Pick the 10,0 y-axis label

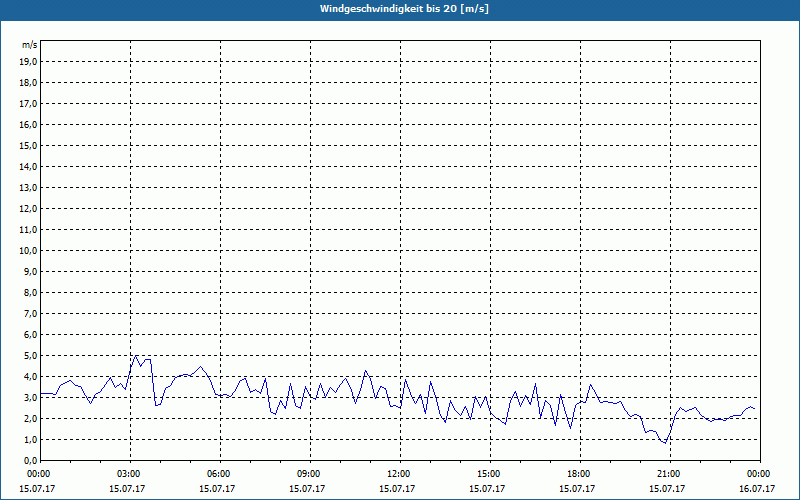click(x=28, y=251)
